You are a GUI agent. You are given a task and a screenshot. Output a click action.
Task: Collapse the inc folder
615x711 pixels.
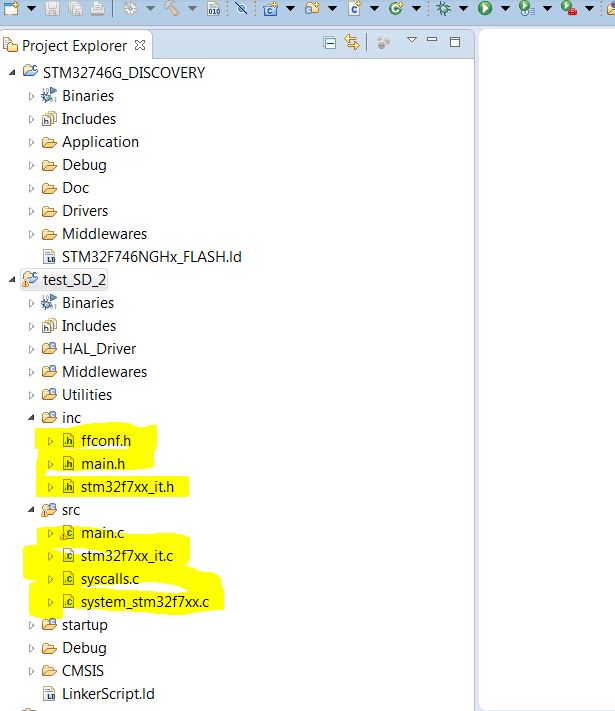31,418
